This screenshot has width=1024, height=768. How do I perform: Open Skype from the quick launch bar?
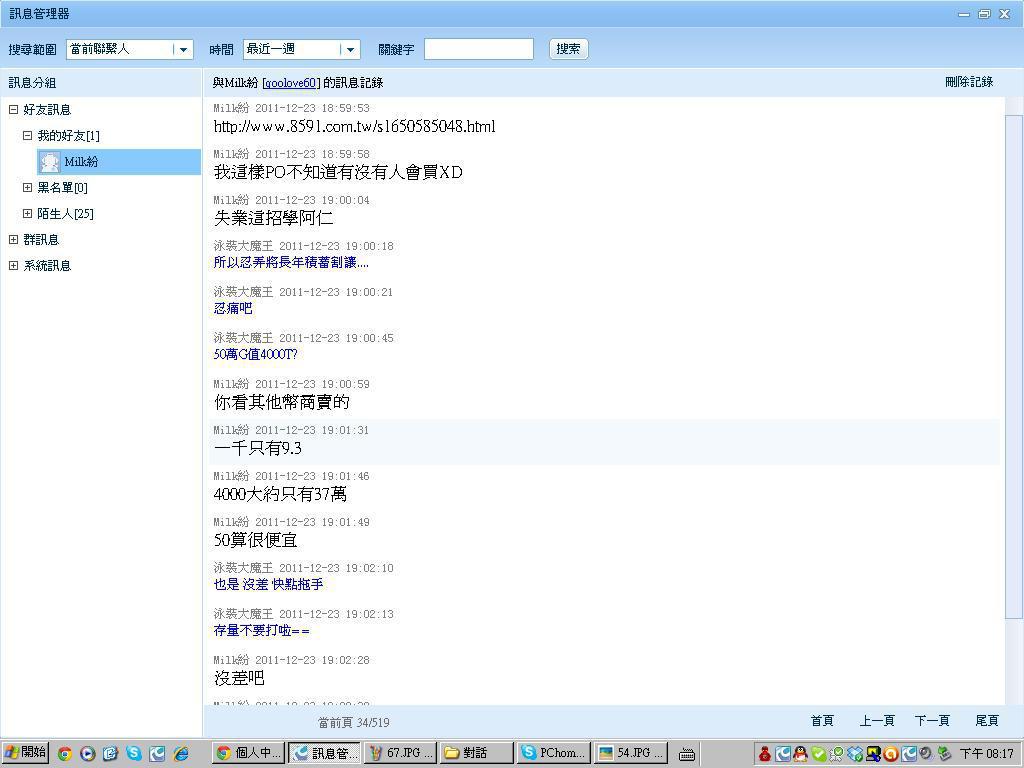(x=134, y=754)
